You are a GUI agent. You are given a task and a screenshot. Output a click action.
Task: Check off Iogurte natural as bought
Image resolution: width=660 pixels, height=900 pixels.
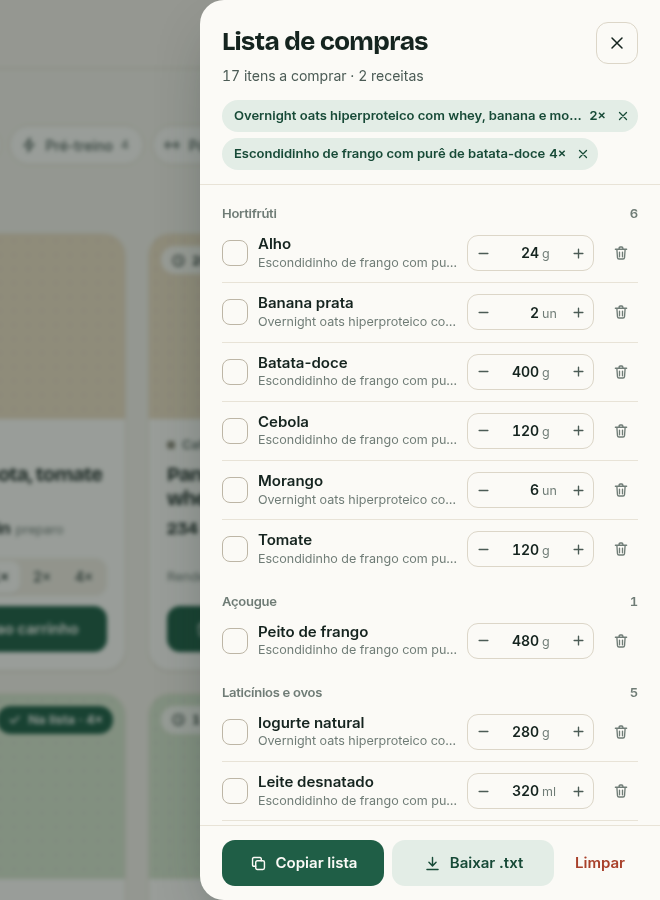(235, 732)
